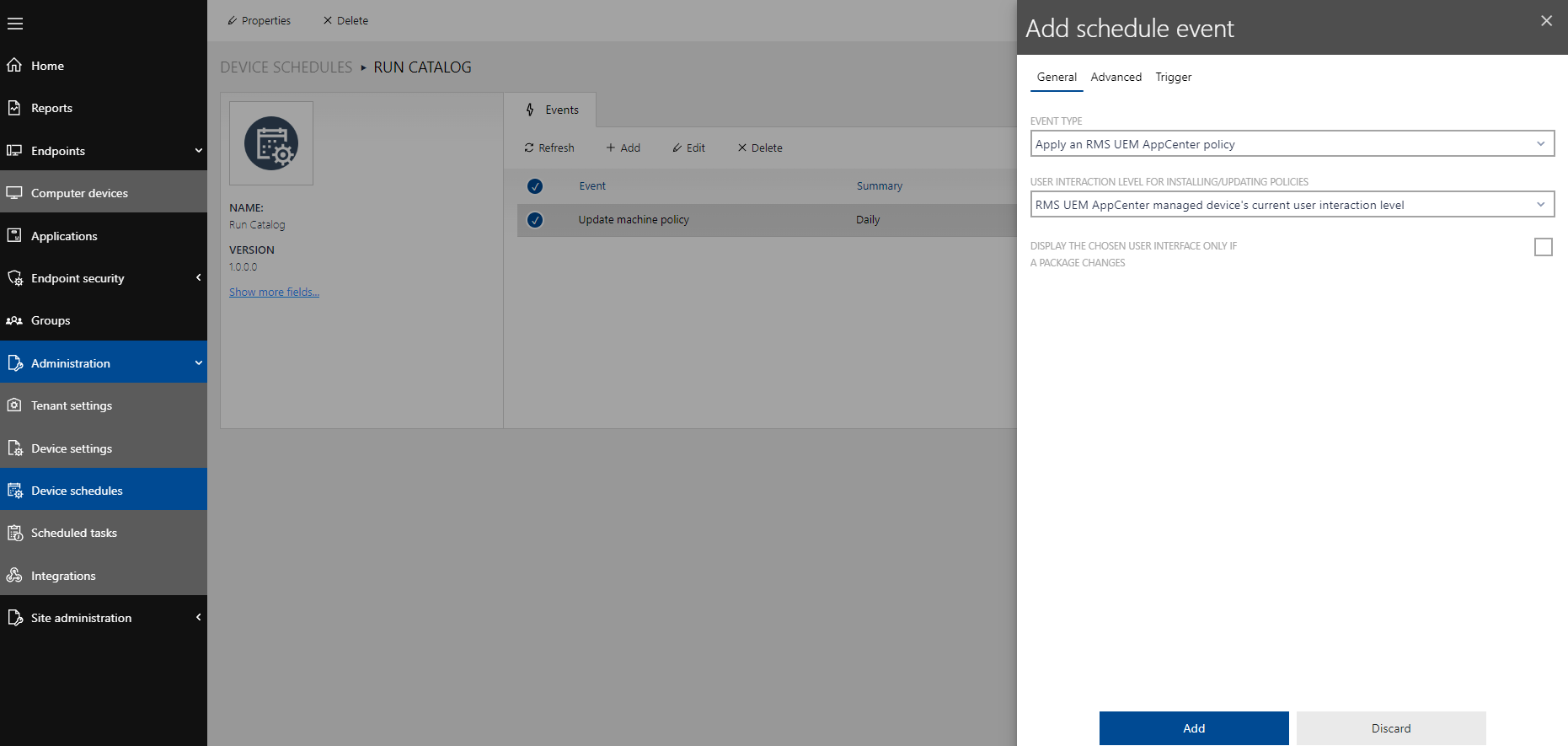Open the Event Type dropdown
Image resolution: width=1568 pixels, height=746 pixels.
point(1292,144)
